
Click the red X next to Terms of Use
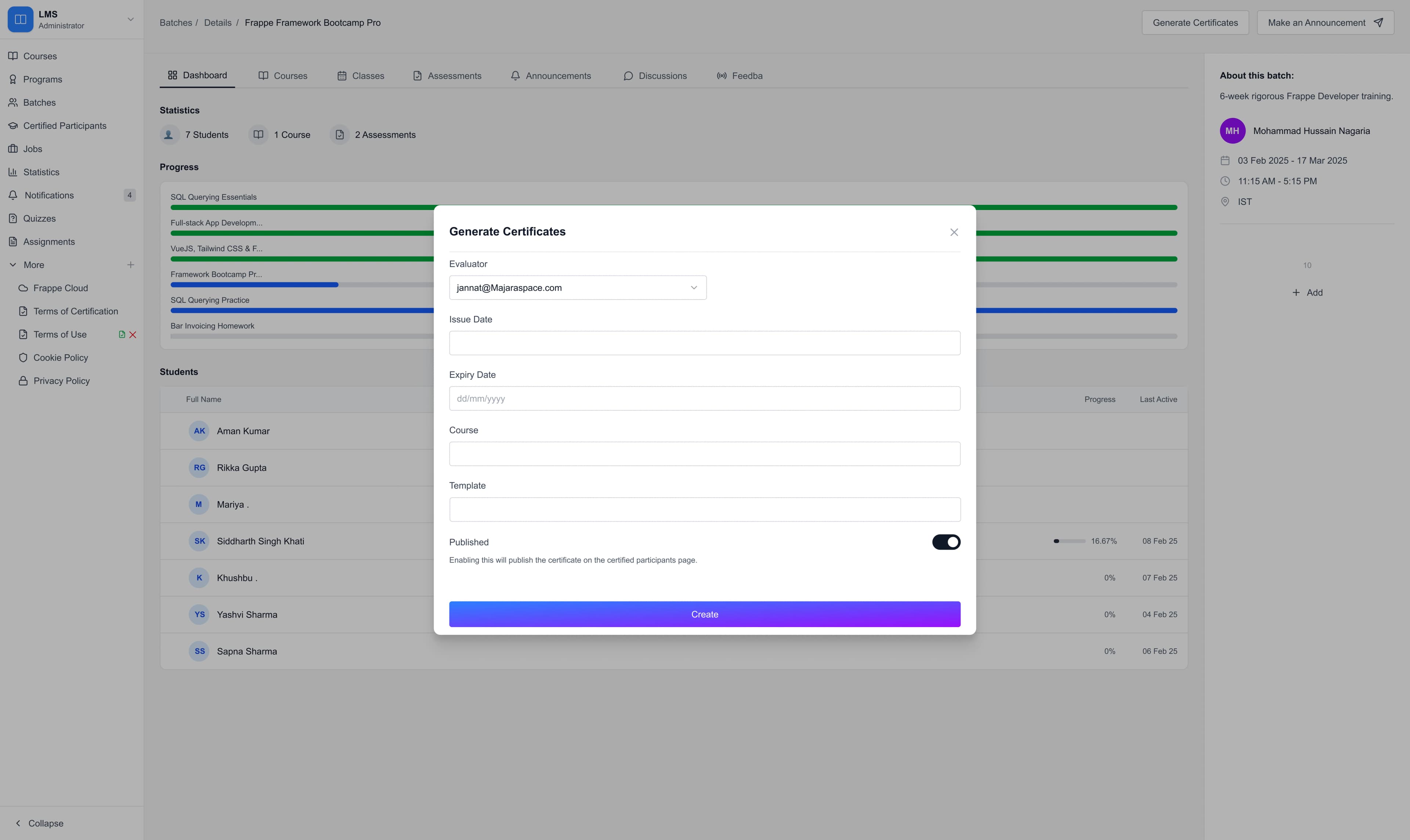(133, 334)
